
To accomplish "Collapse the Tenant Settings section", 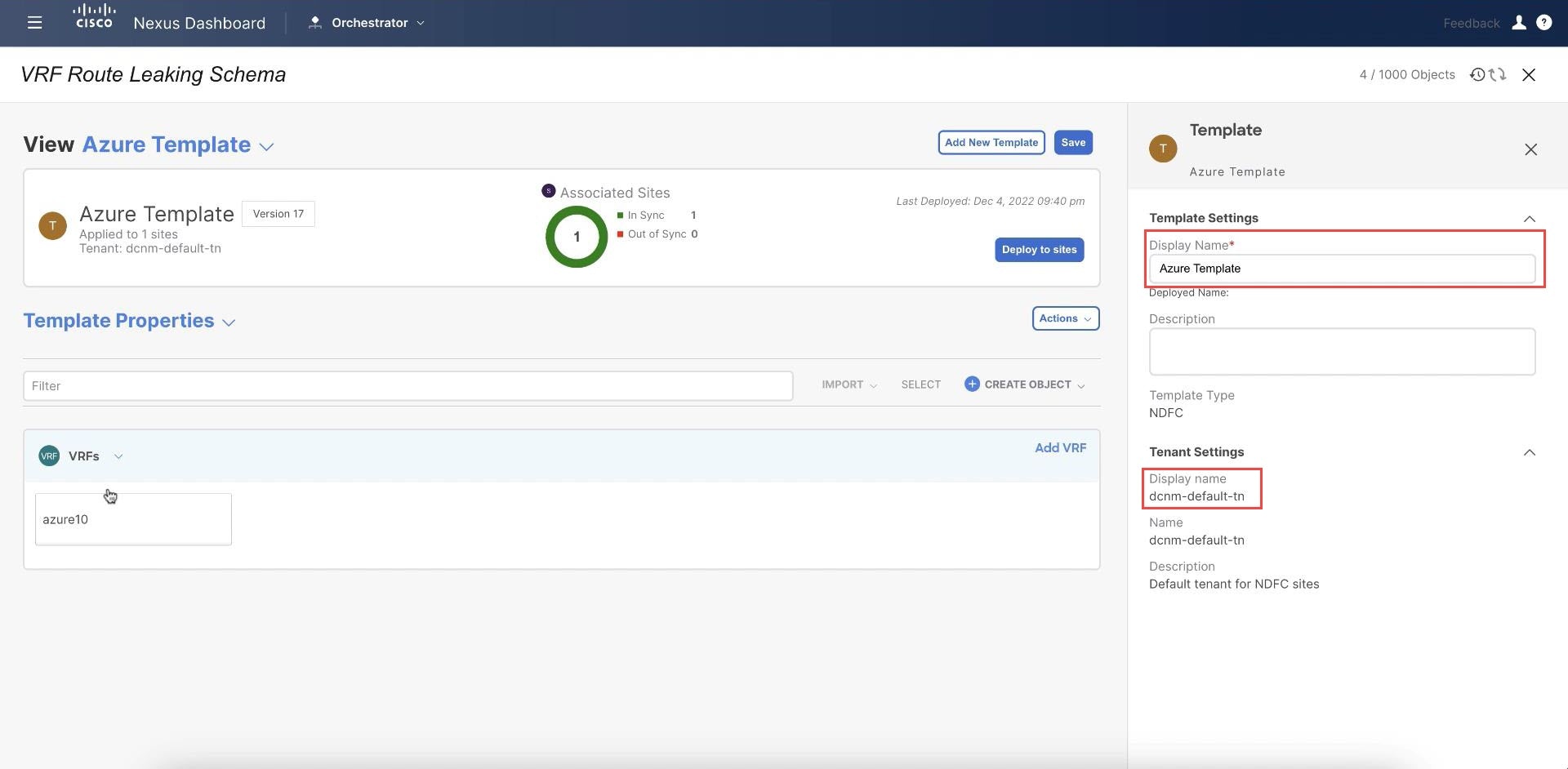I will [1530, 452].
